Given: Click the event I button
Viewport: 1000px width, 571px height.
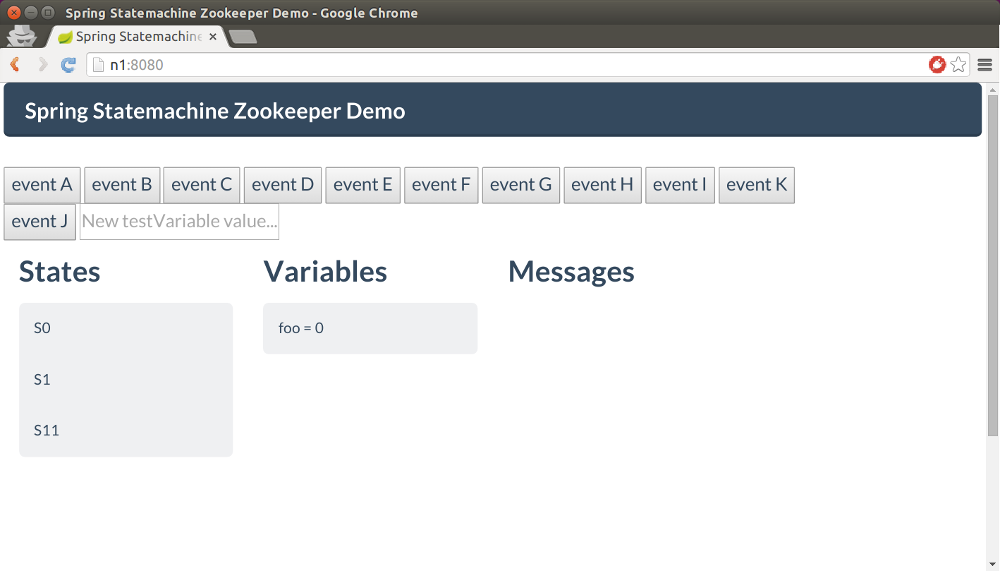Looking at the screenshot, I should (x=680, y=185).
